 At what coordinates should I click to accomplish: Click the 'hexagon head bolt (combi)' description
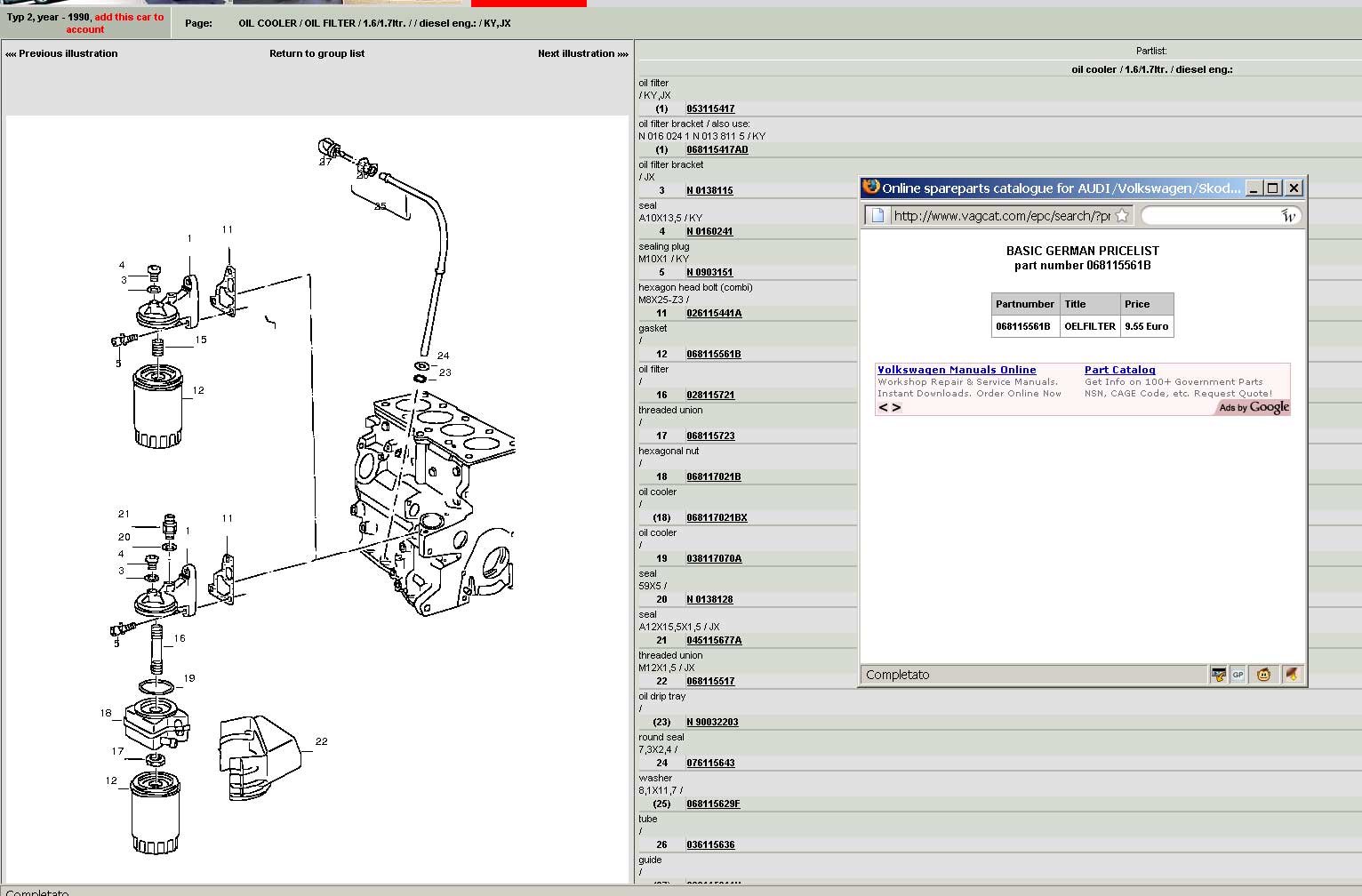coord(695,287)
